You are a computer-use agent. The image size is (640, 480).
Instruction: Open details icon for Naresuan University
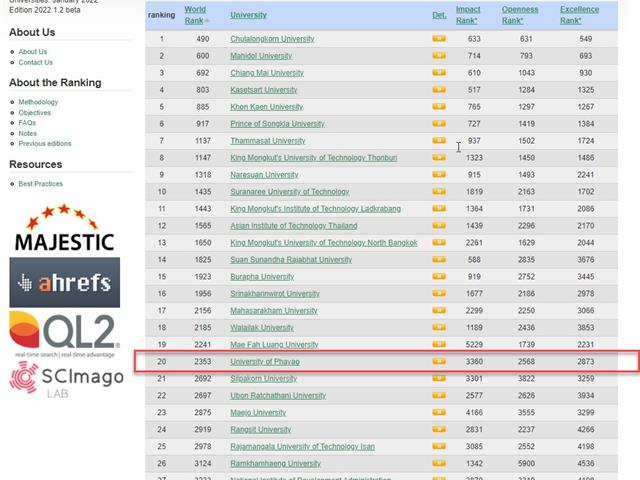[x=439, y=175]
